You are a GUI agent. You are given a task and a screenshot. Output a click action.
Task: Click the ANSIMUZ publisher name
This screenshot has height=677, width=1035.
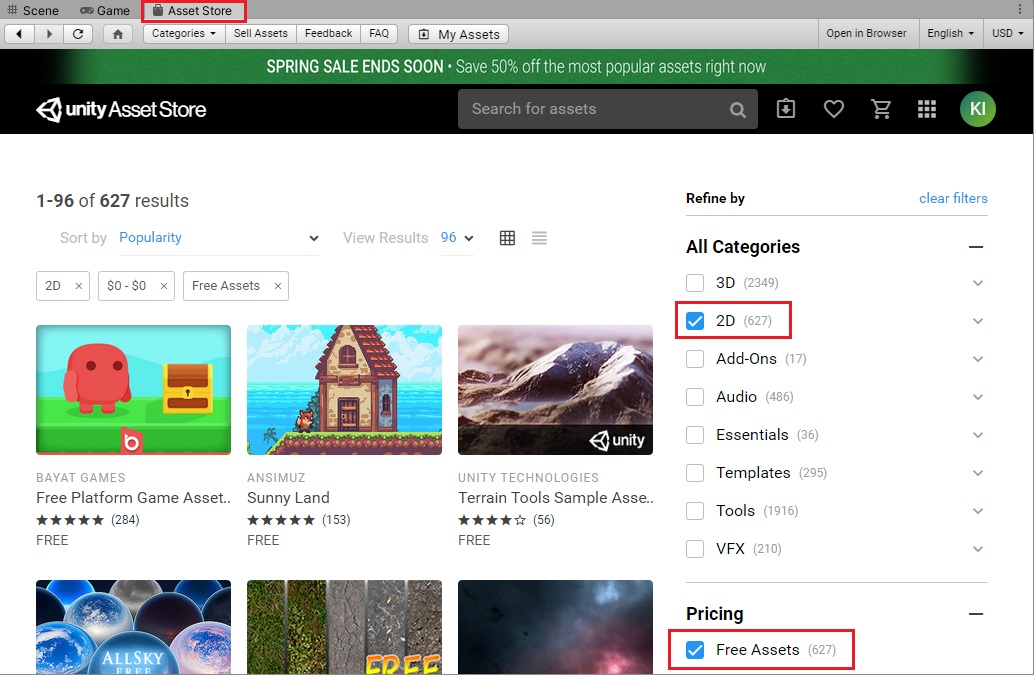click(276, 478)
